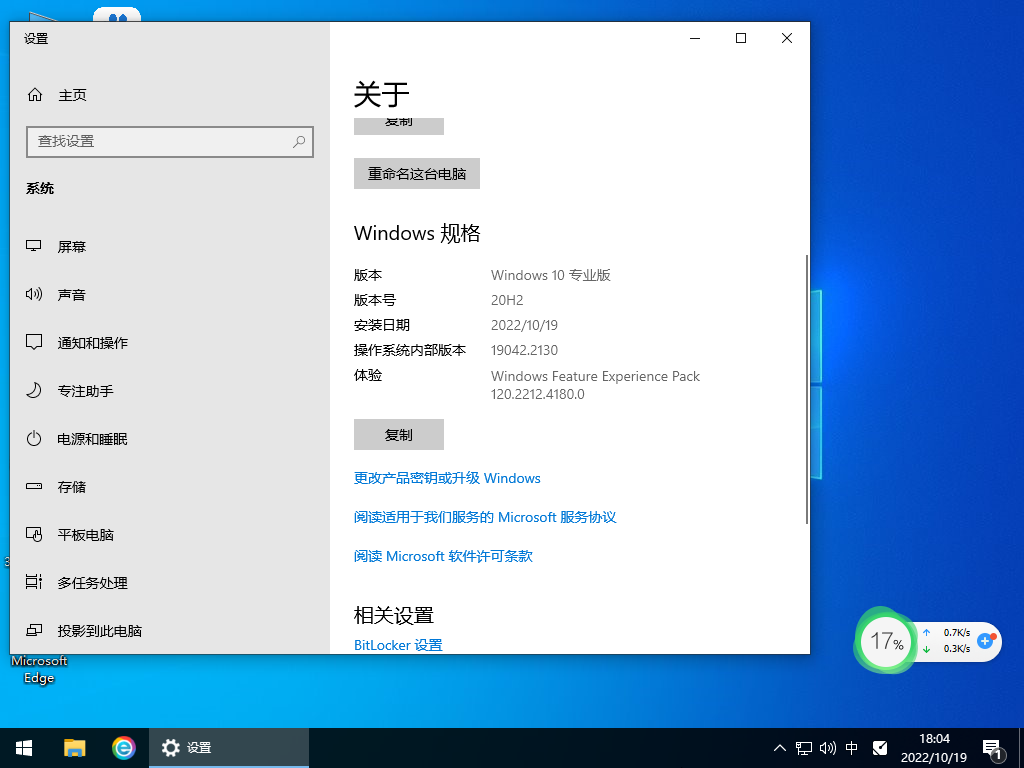1024x768 pixels.
Task: Open the volume control in system tray
Action: click(x=826, y=747)
